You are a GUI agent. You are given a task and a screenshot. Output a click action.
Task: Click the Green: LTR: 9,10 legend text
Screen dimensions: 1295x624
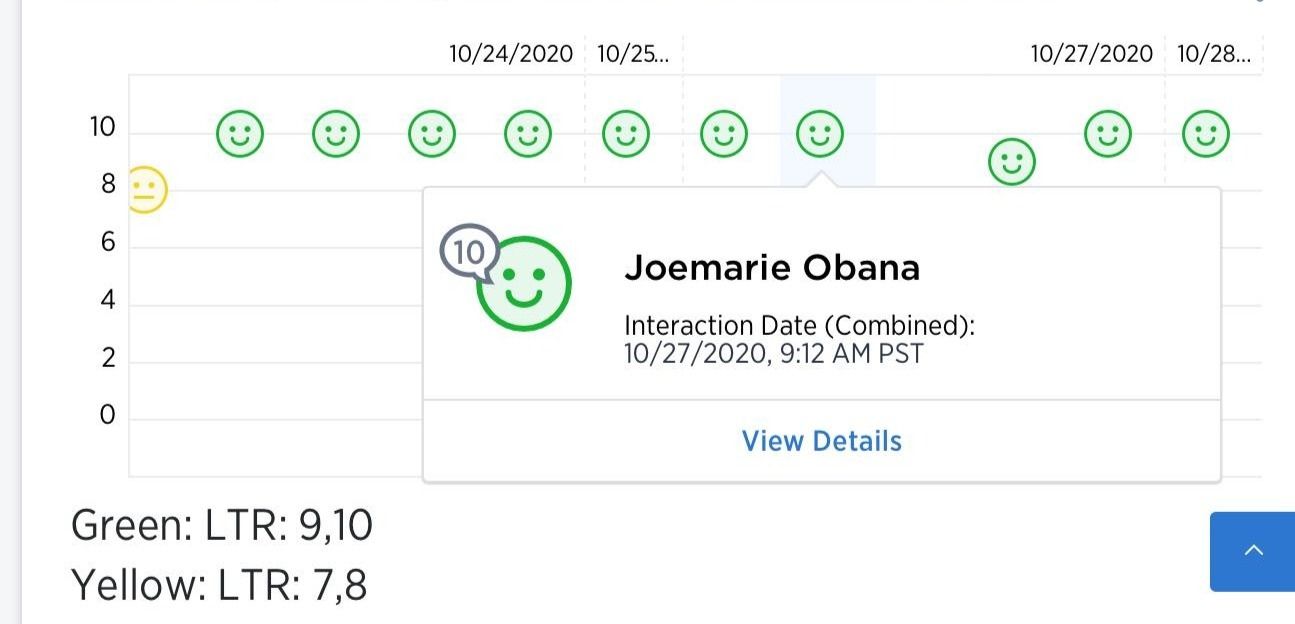click(x=222, y=525)
